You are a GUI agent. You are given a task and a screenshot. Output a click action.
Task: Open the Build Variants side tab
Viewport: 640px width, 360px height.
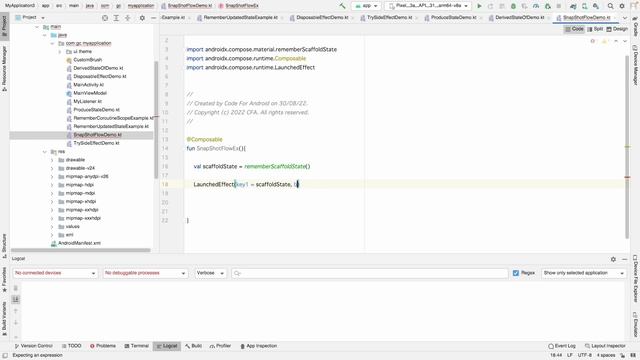click(4, 318)
